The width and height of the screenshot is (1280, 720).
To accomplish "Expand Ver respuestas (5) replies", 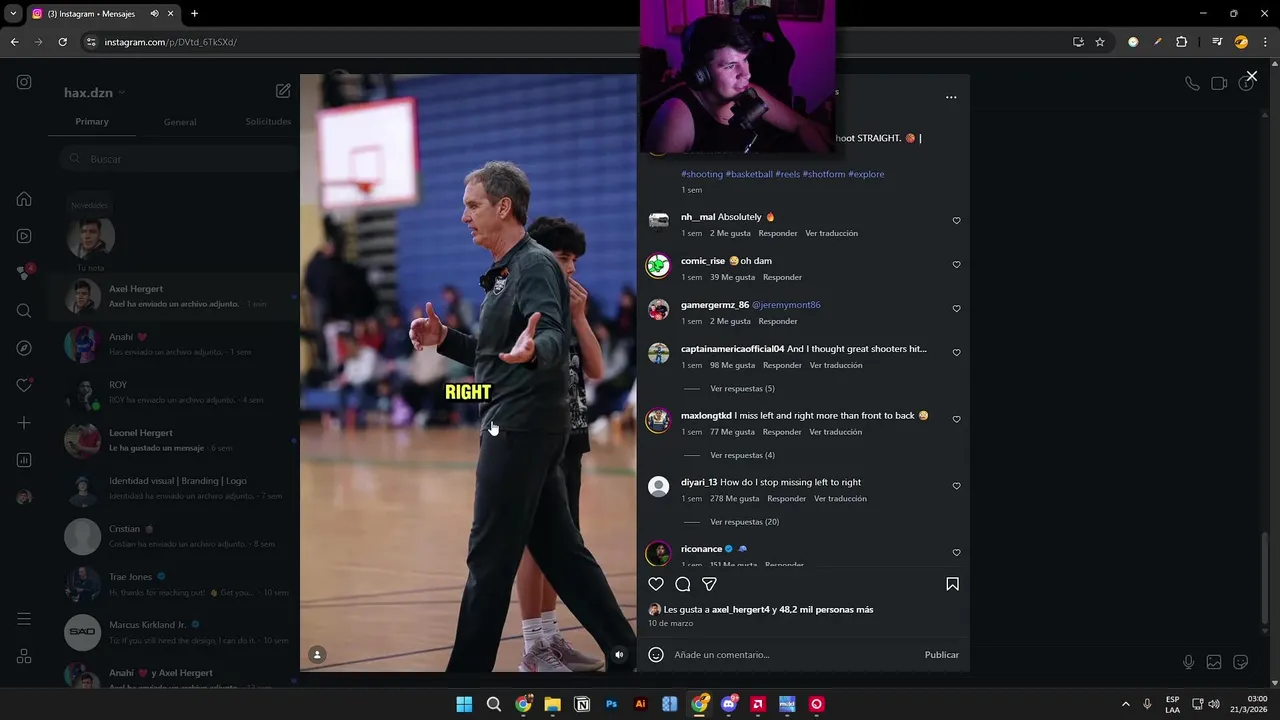I will [742, 388].
